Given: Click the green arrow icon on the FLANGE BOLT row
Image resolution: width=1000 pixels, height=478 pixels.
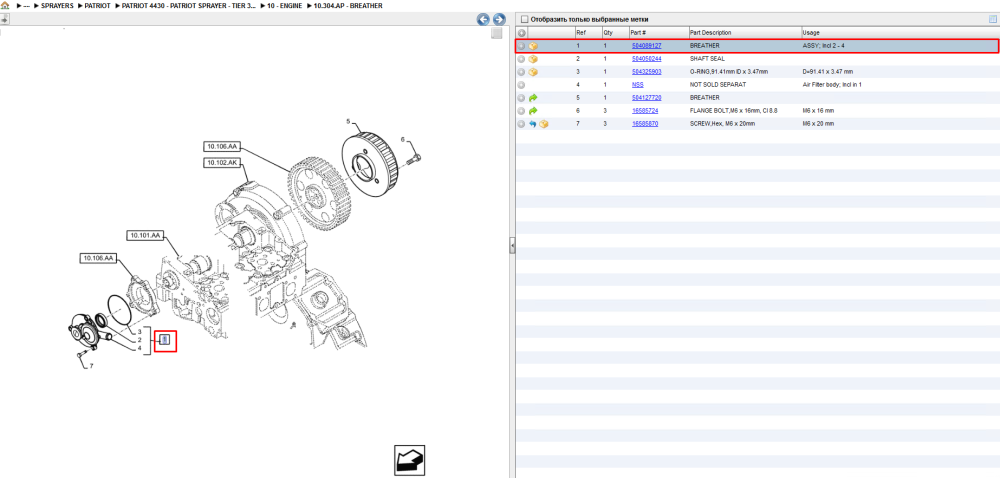Looking at the screenshot, I should (x=534, y=110).
